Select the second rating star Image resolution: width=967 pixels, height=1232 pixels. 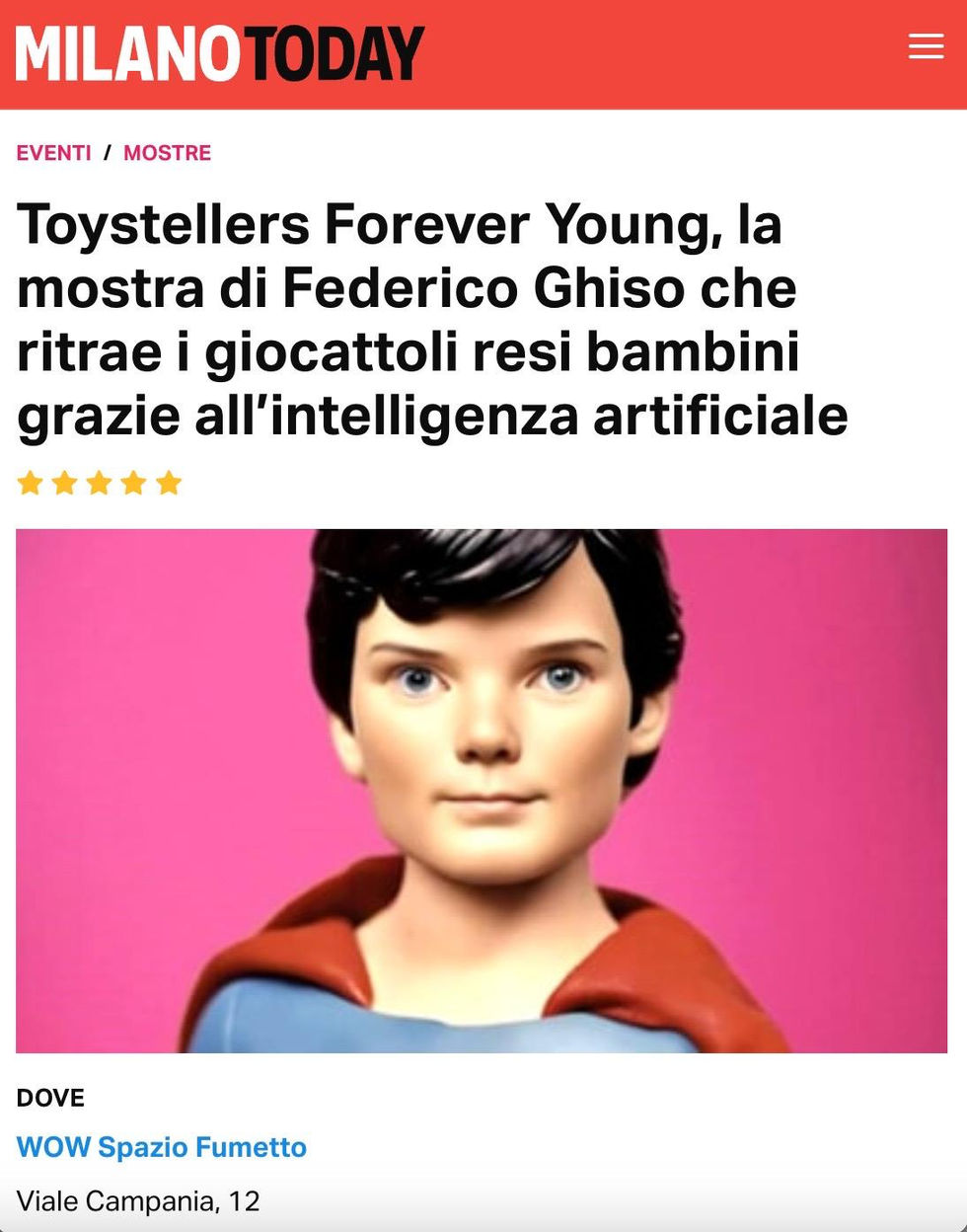[65, 483]
